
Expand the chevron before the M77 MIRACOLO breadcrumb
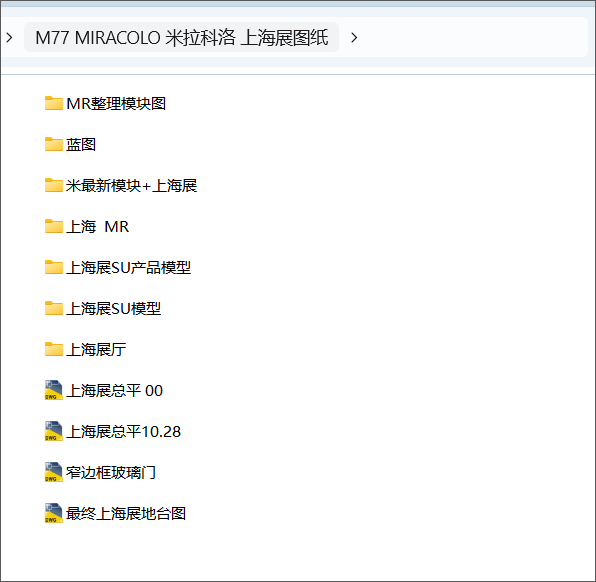10,38
